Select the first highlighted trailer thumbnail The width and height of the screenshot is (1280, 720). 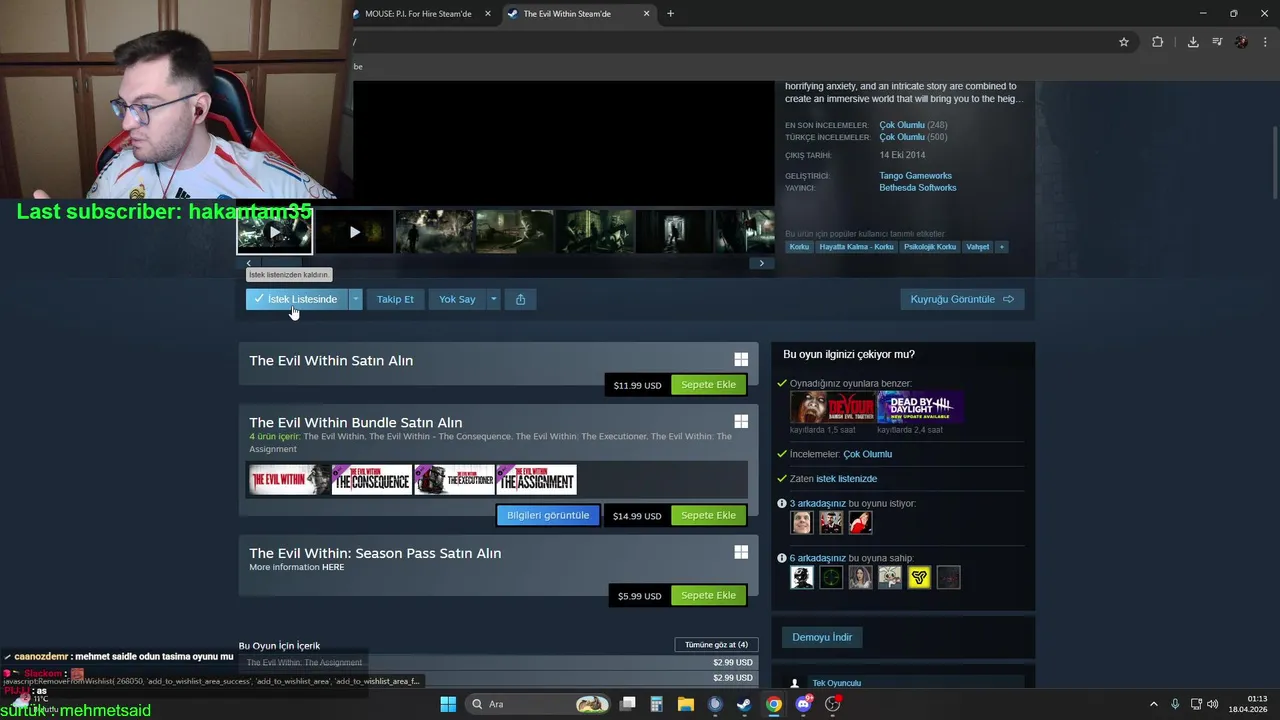pos(275,232)
